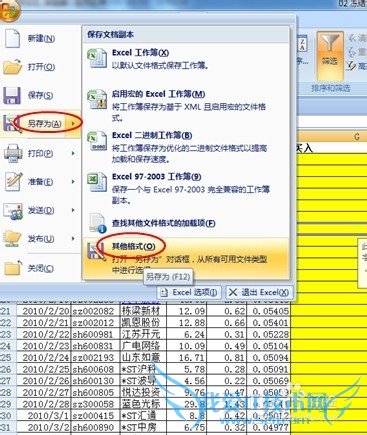Expand the 准备(E) submenu arrow

[x=73, y=182]
